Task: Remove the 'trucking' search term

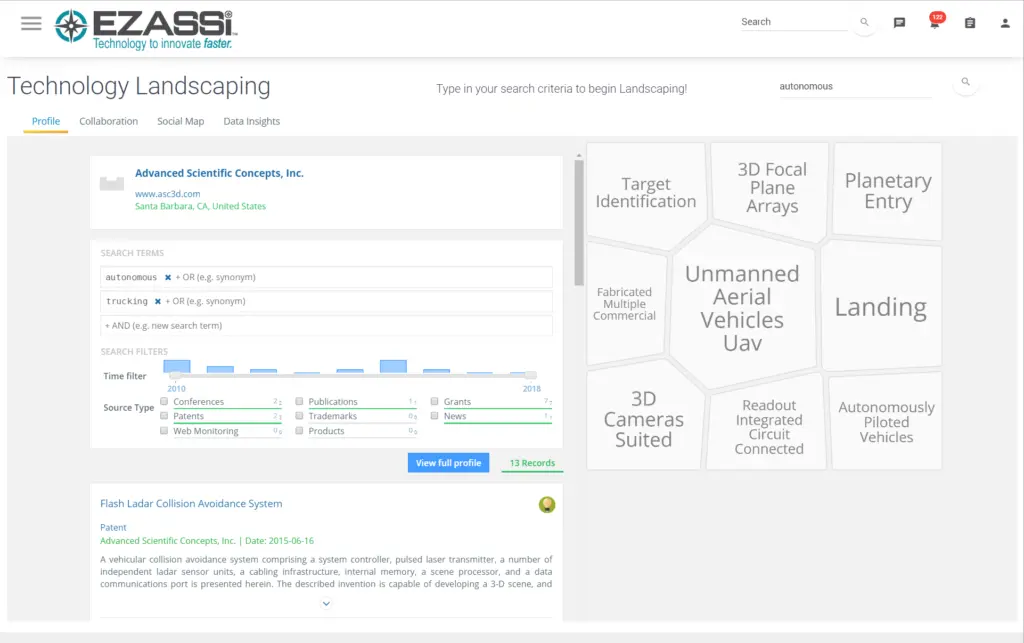Action: (x=157, y=302)
